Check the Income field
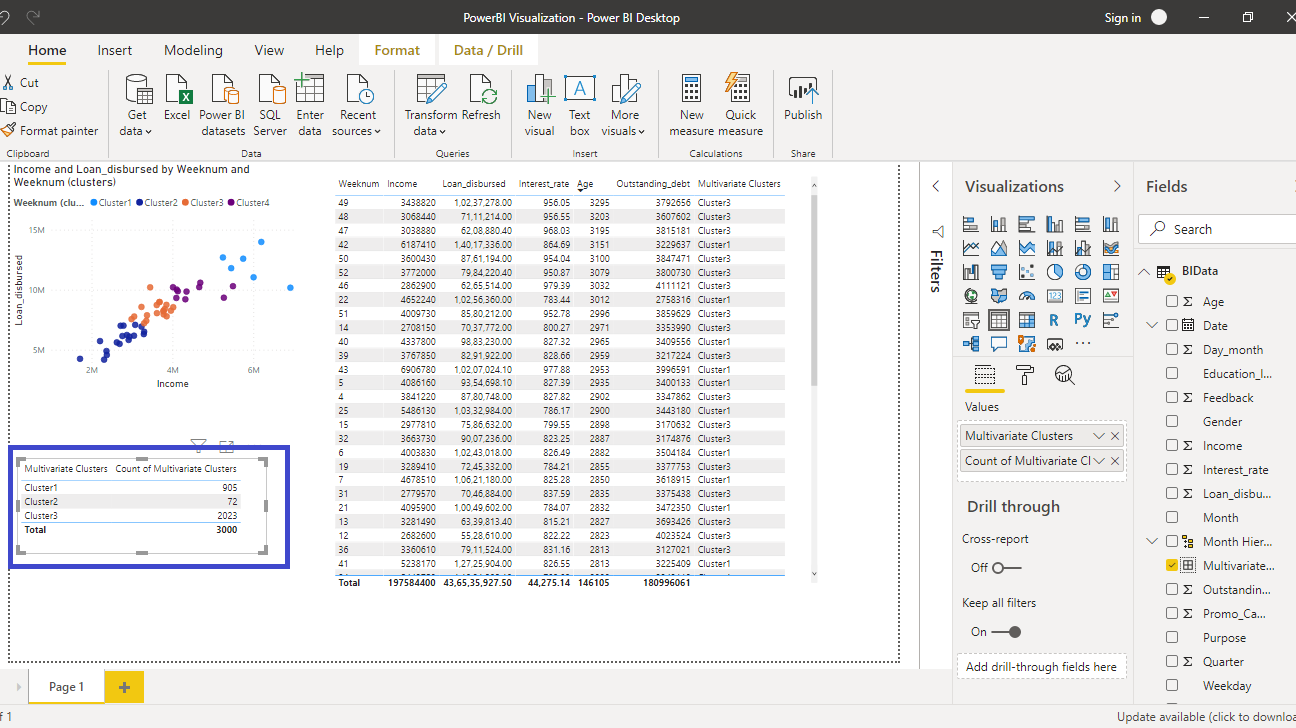 1172,445
